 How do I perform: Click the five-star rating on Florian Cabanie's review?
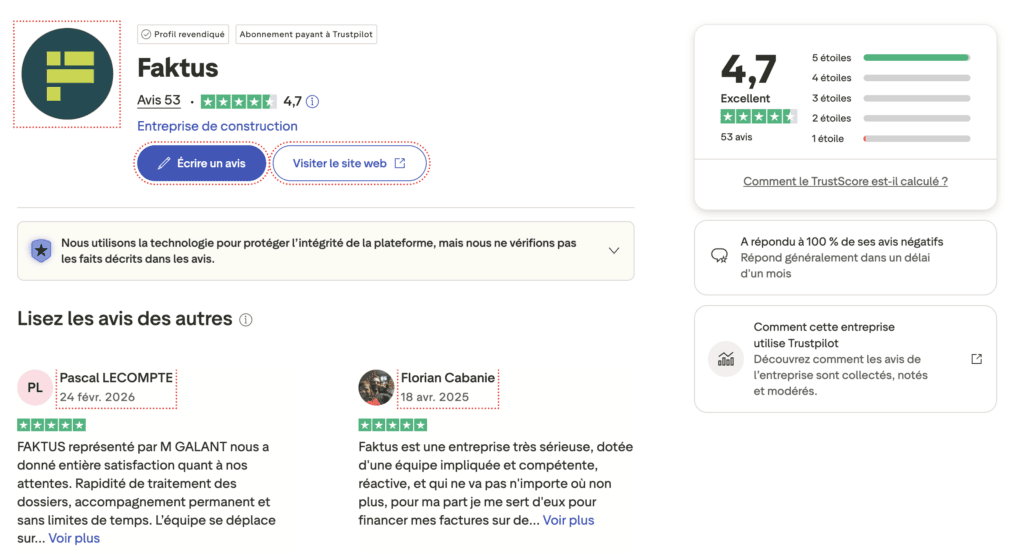point(392,425)
